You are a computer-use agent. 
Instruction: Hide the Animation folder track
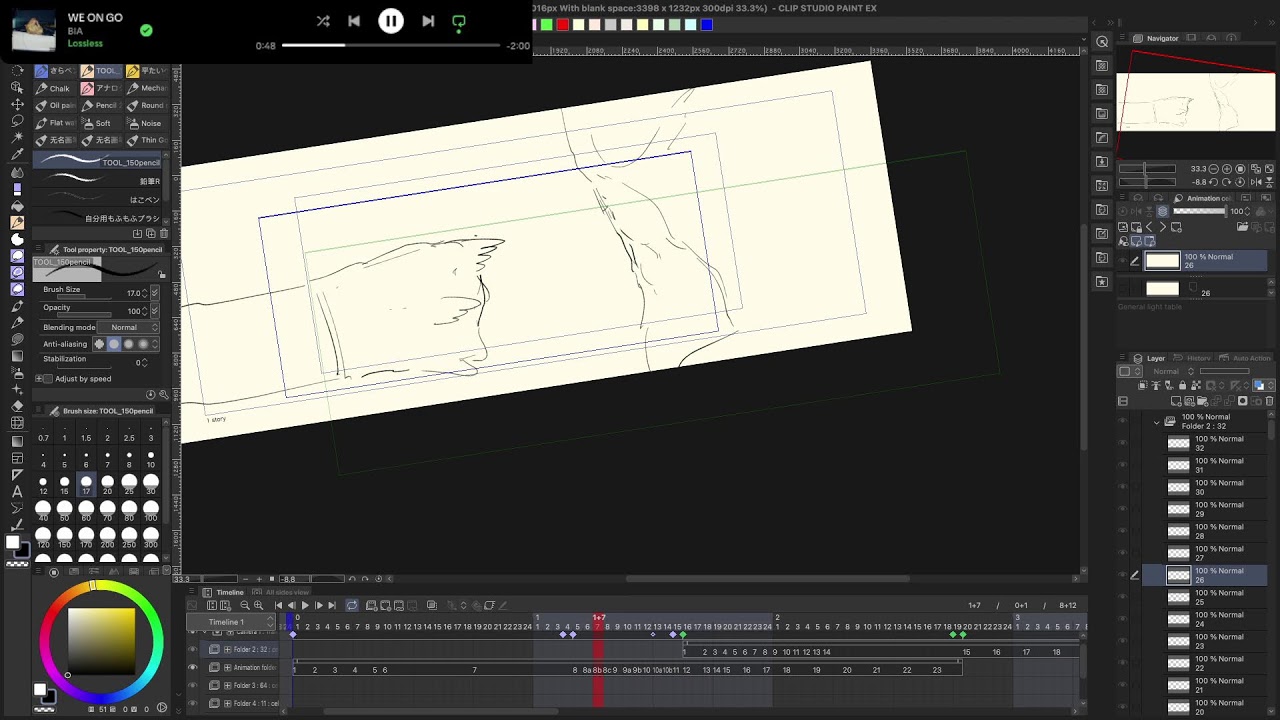pyautogui.click(x=193, y=667)
